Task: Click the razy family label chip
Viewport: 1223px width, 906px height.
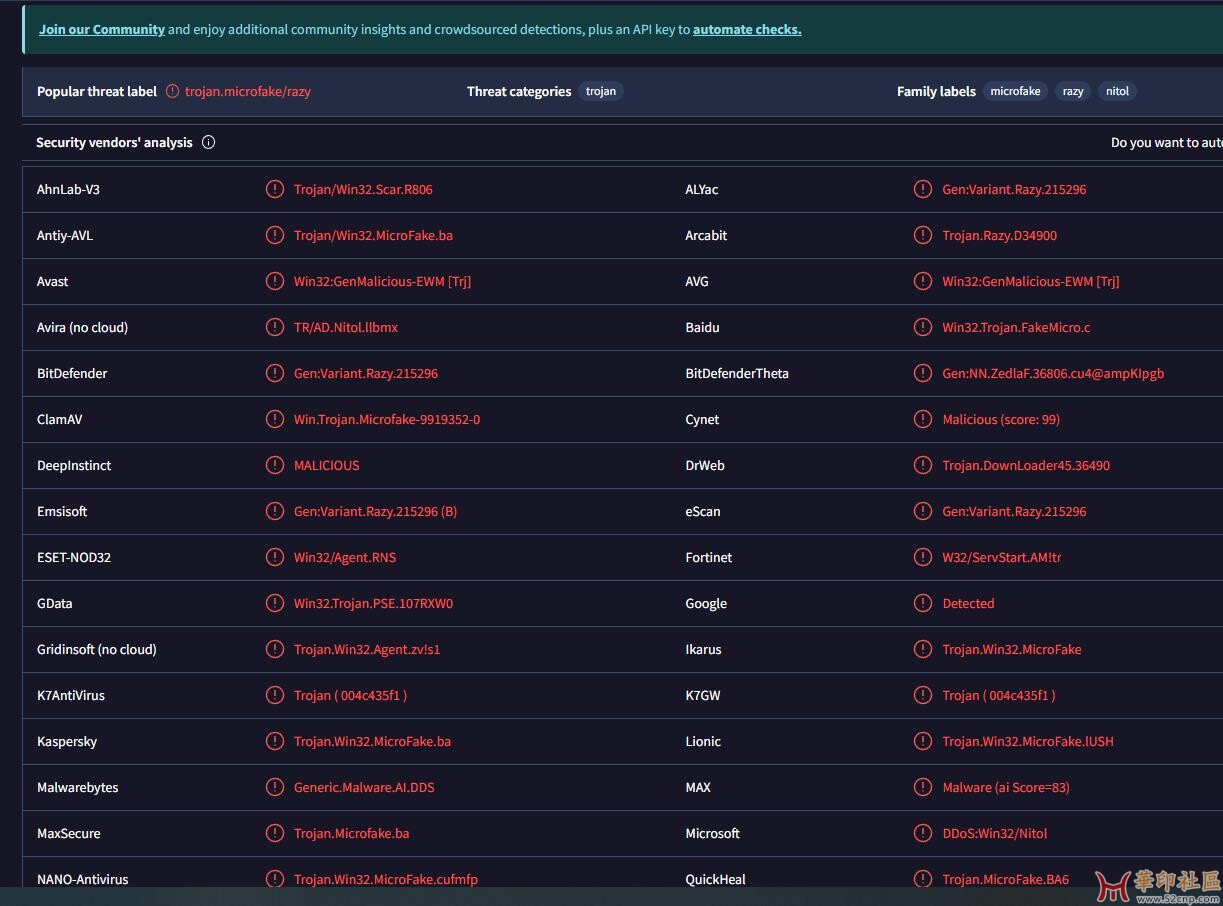Action: point(1073,91)
